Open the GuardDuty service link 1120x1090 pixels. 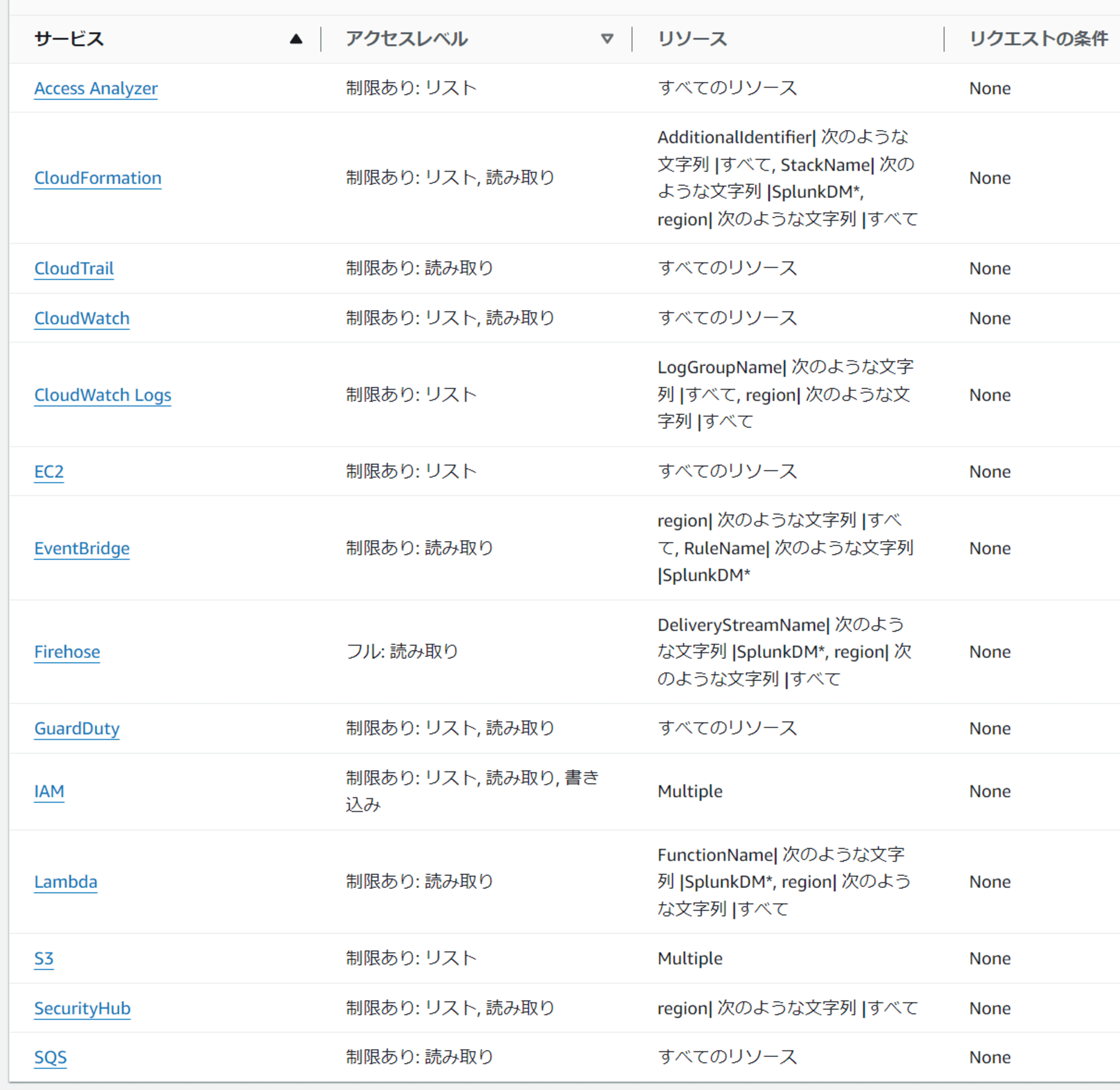(77, 729)
